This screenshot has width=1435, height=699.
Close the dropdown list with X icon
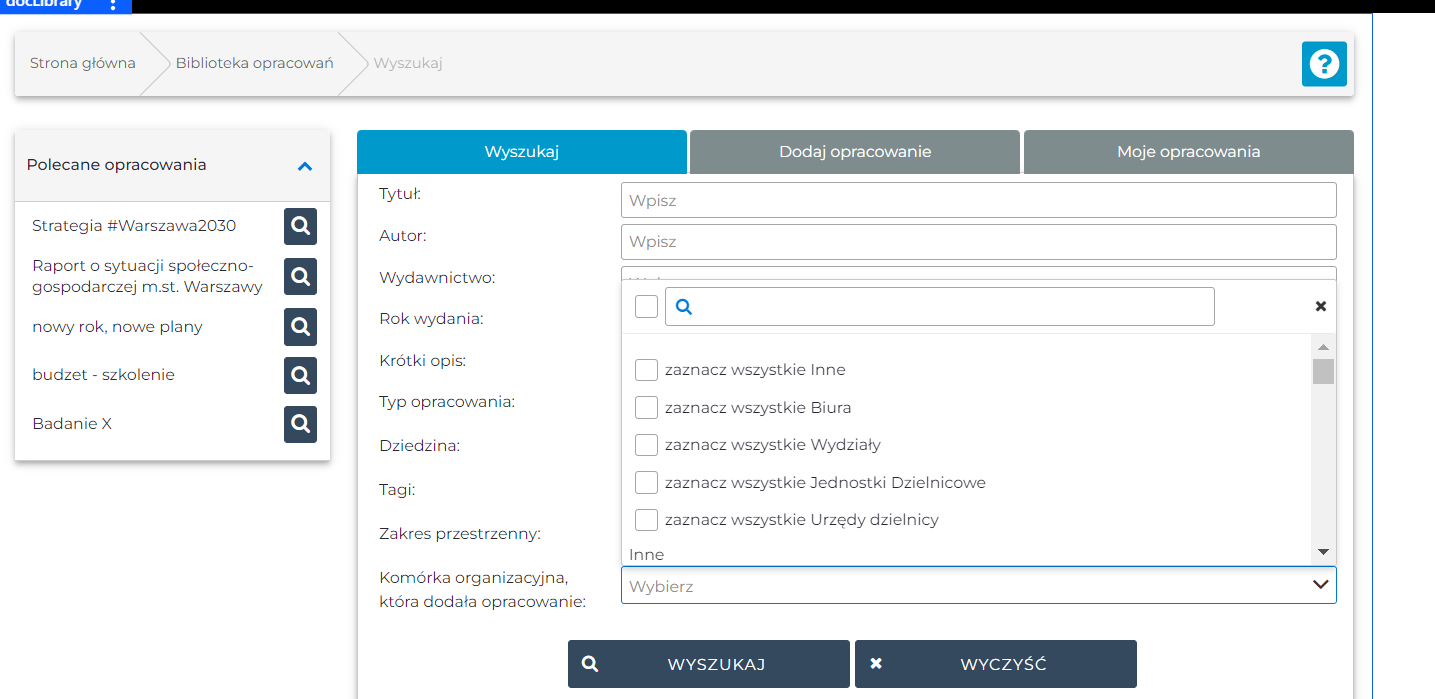[x=1320, y=306]
